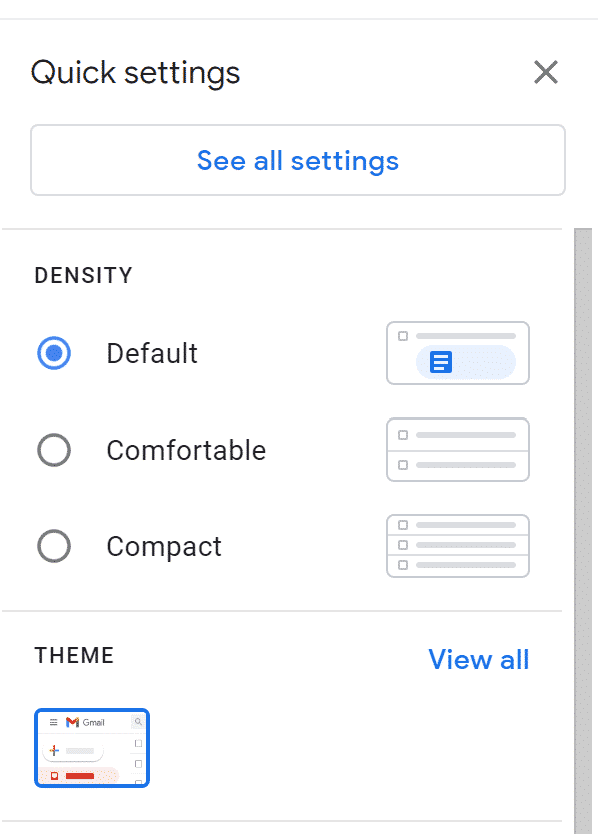
Task: Select the Default density radio button
Action: click(x=54, y=353)
